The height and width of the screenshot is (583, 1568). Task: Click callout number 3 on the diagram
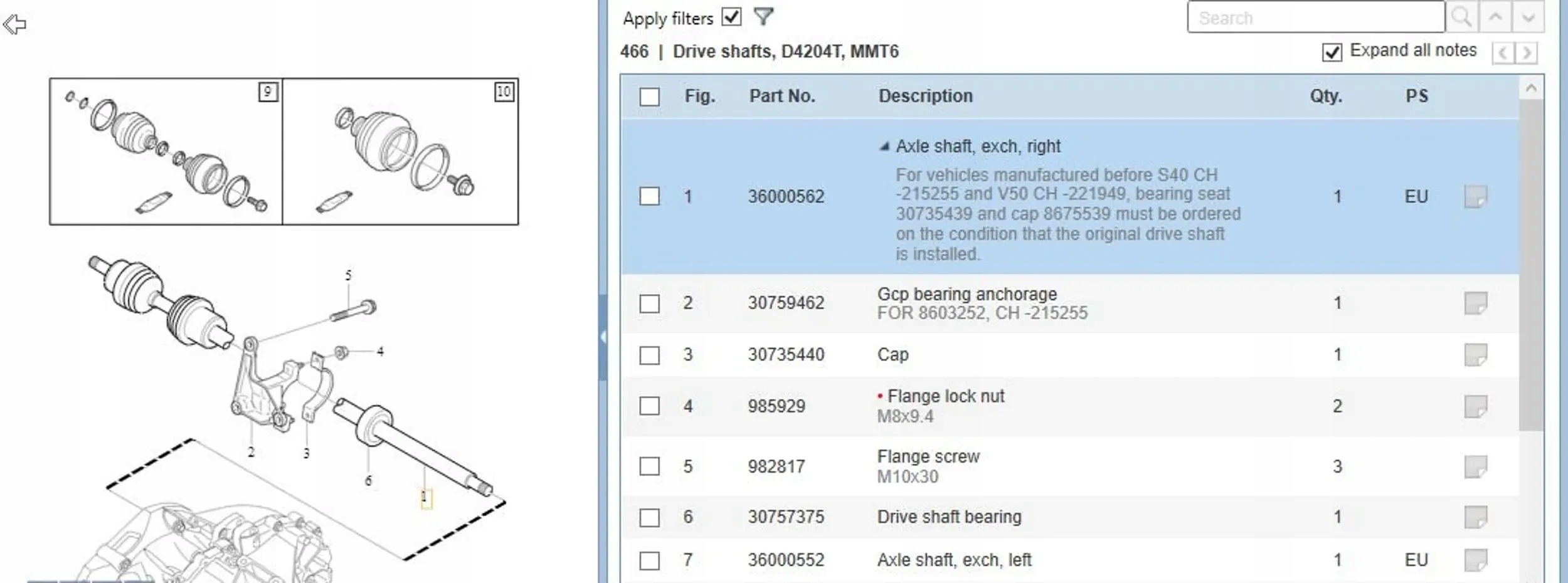(x=306, y=453)
